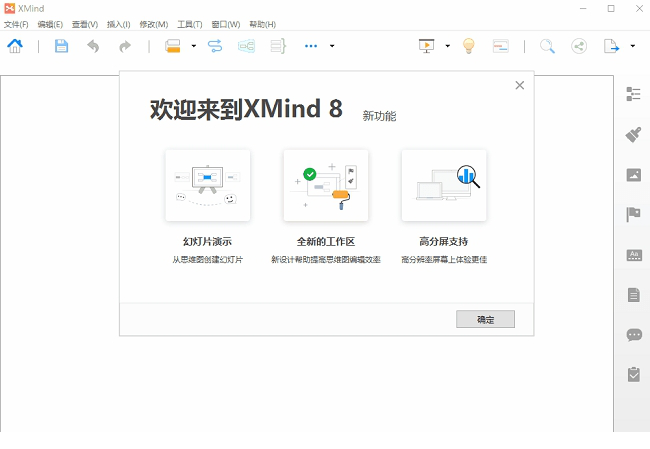This screenshot has width=650, height=449.
Task: Expand the export options dropdown
Action: coord(633,46)
